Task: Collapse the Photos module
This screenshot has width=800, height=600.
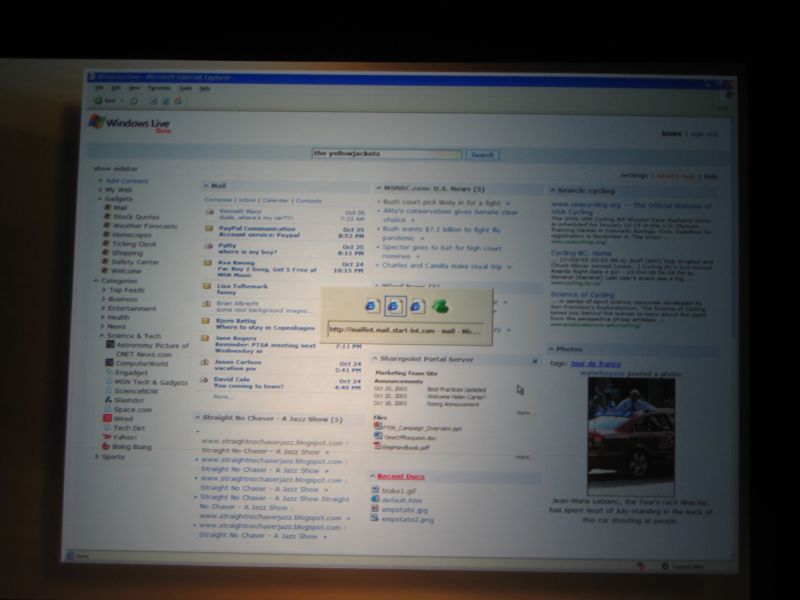Action: tap(552, 350)
